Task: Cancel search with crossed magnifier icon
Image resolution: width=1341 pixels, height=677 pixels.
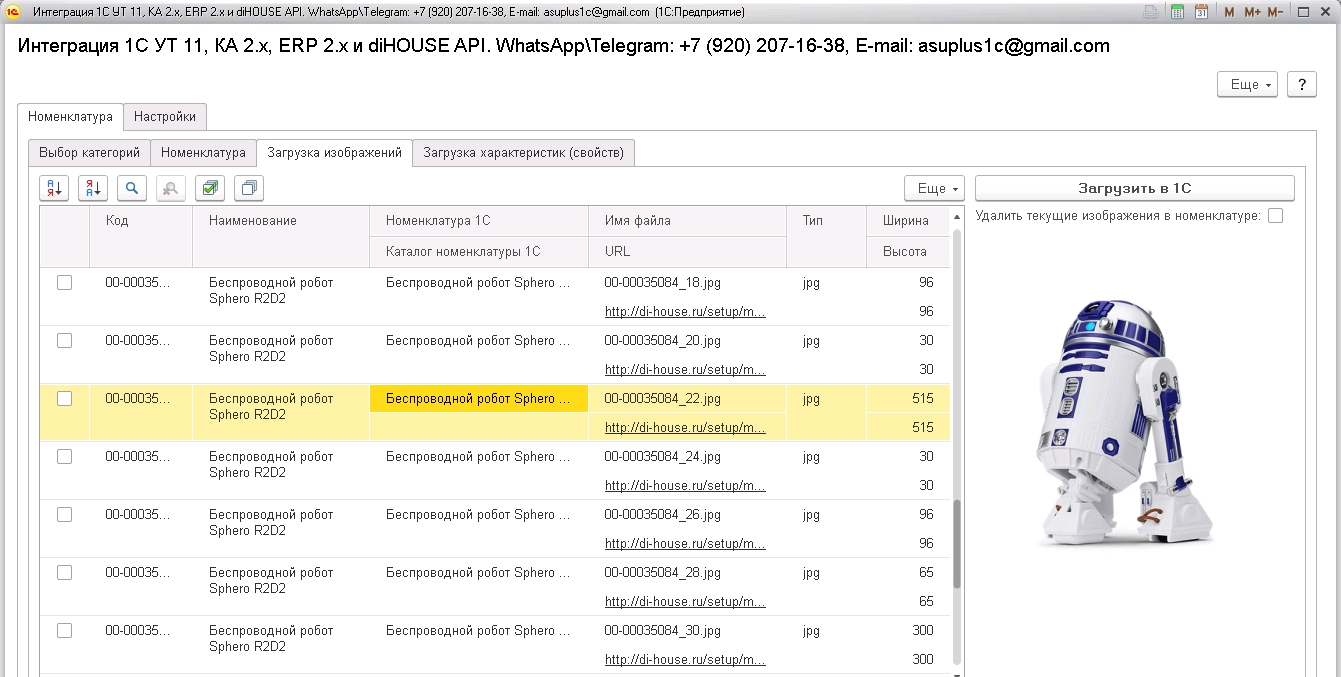Action: 171,187
